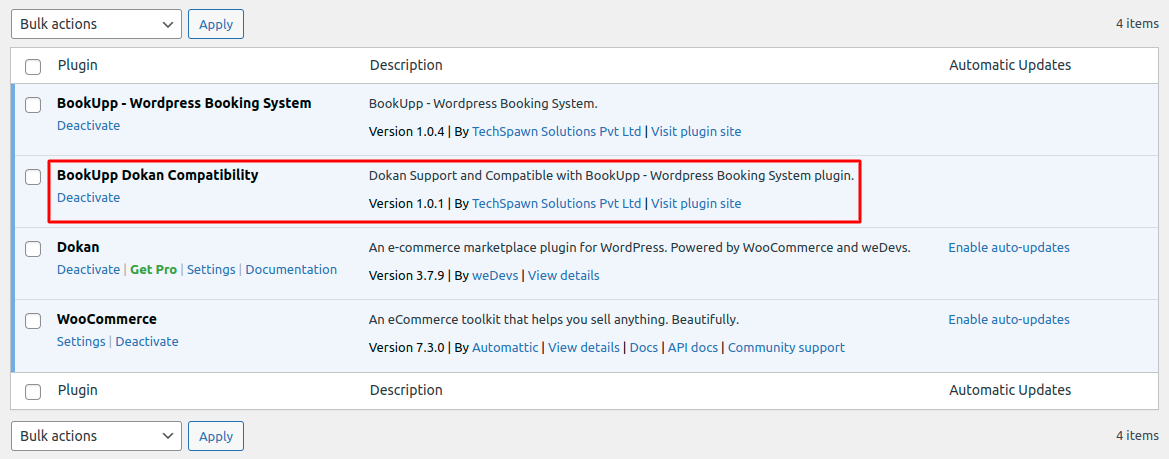
Task: Check the BookUpp Dokan Compatibility plugin checkbox
Action: pos(33,176)
